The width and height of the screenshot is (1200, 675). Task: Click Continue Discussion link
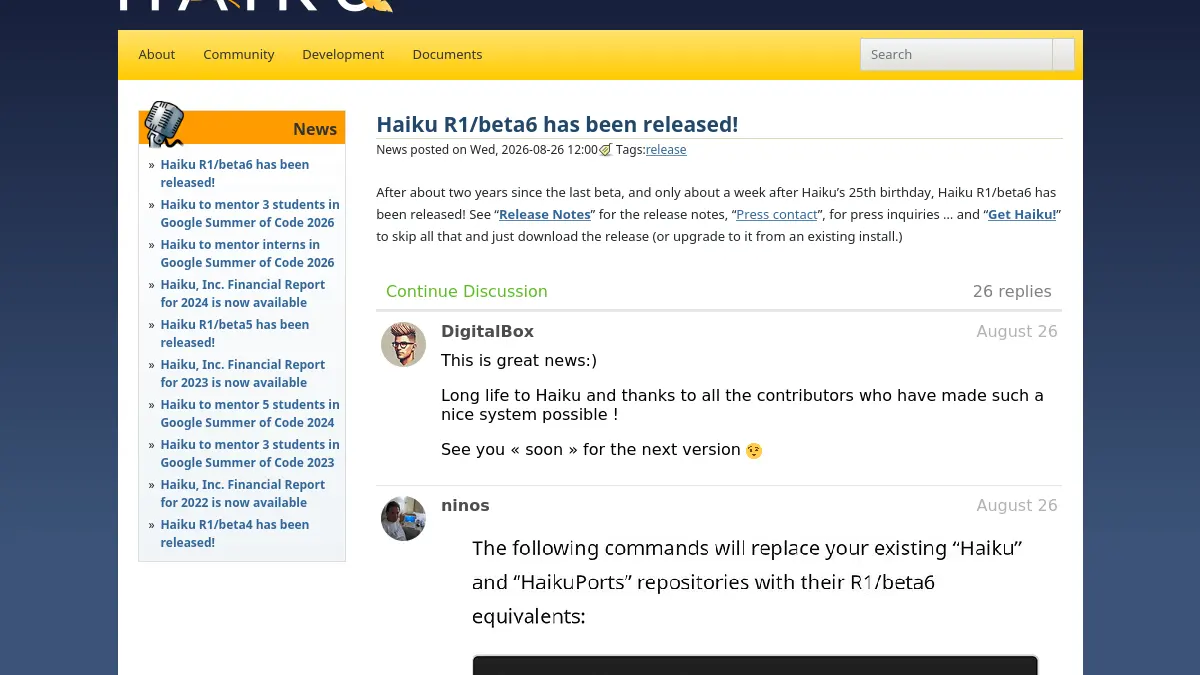point(467,291)
